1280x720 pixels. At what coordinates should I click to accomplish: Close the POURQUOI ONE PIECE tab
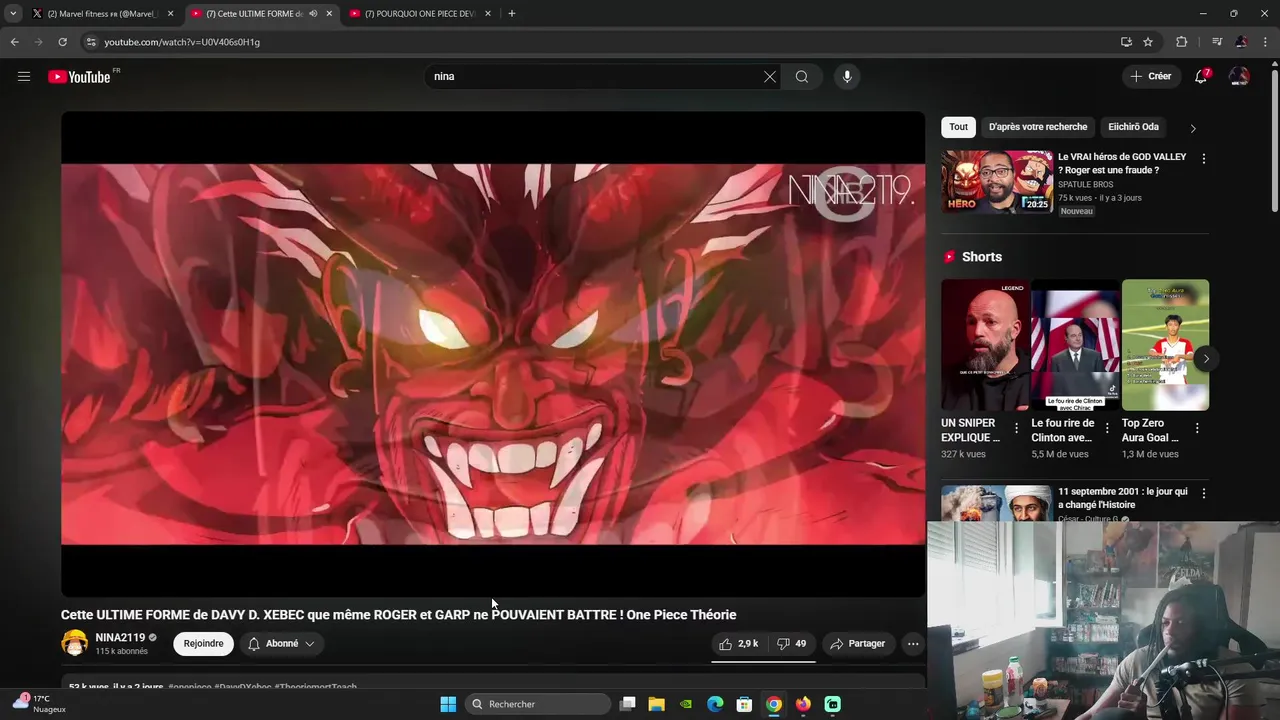(x=488, y=14)
